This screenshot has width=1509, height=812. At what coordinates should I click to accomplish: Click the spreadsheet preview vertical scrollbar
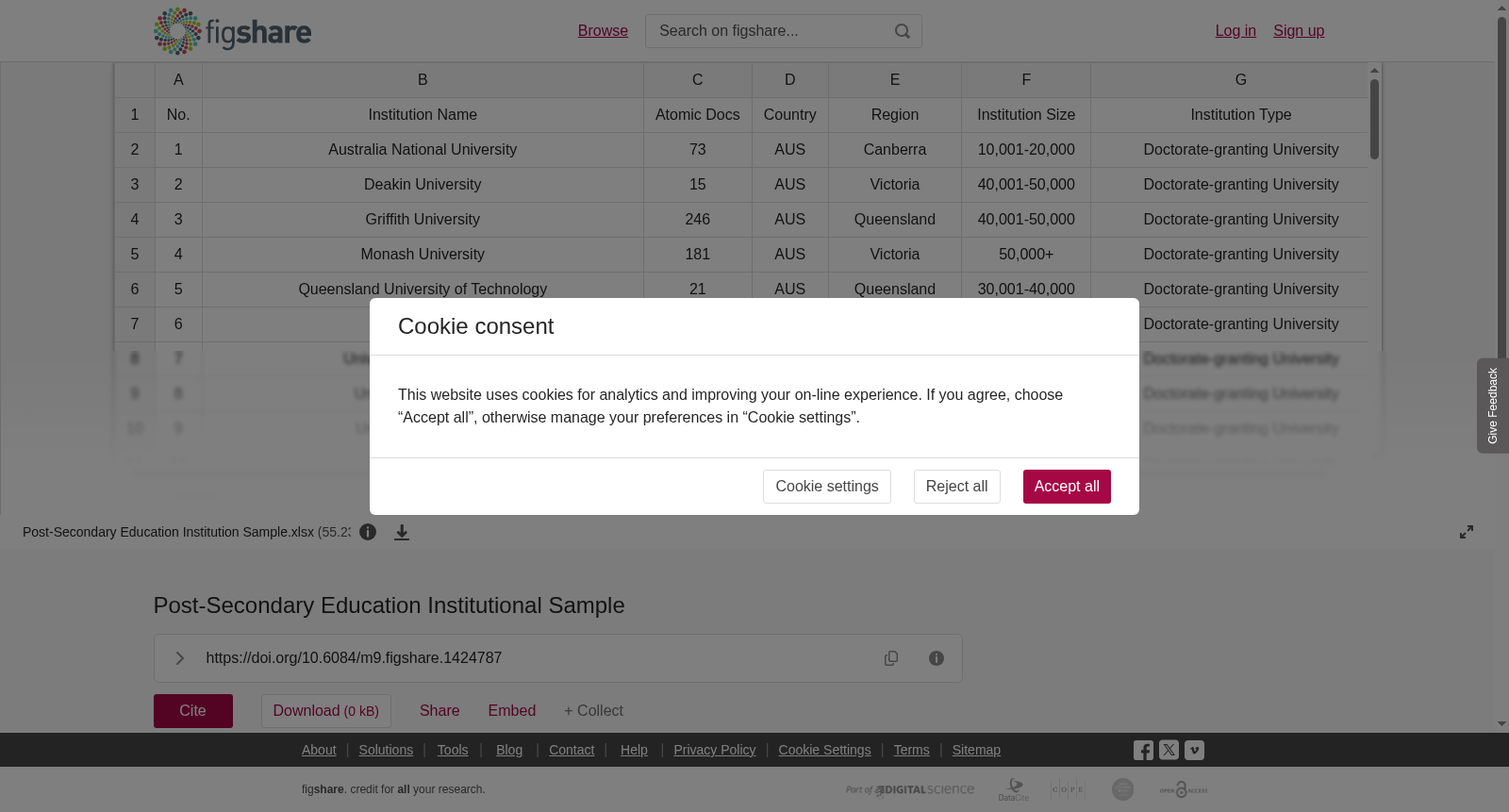(1375, 119)
